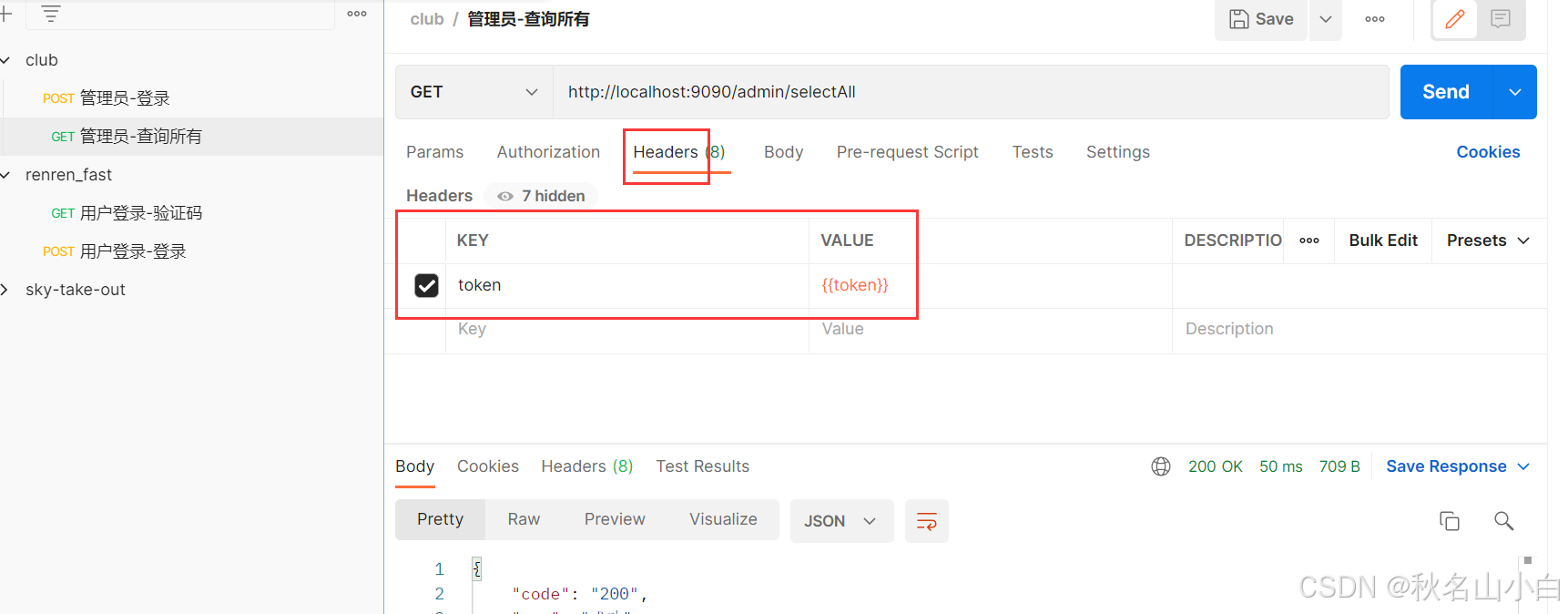Click the 管理员-查询所有 breadcrumb title

[528, 19]
